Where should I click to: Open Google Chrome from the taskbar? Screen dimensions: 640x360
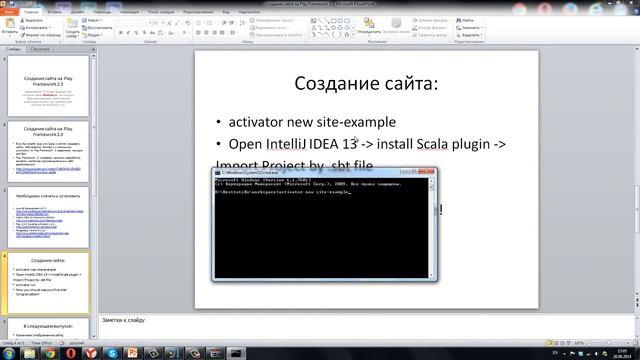(50, 353)
